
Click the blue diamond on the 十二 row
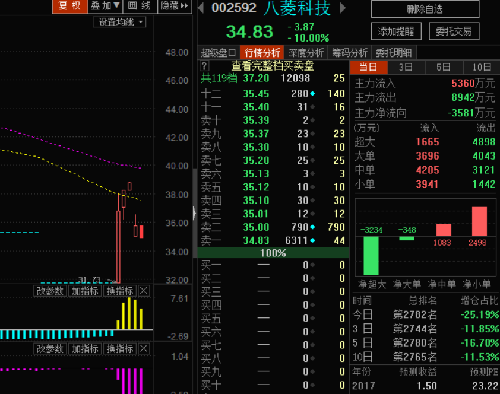point(313,94)
